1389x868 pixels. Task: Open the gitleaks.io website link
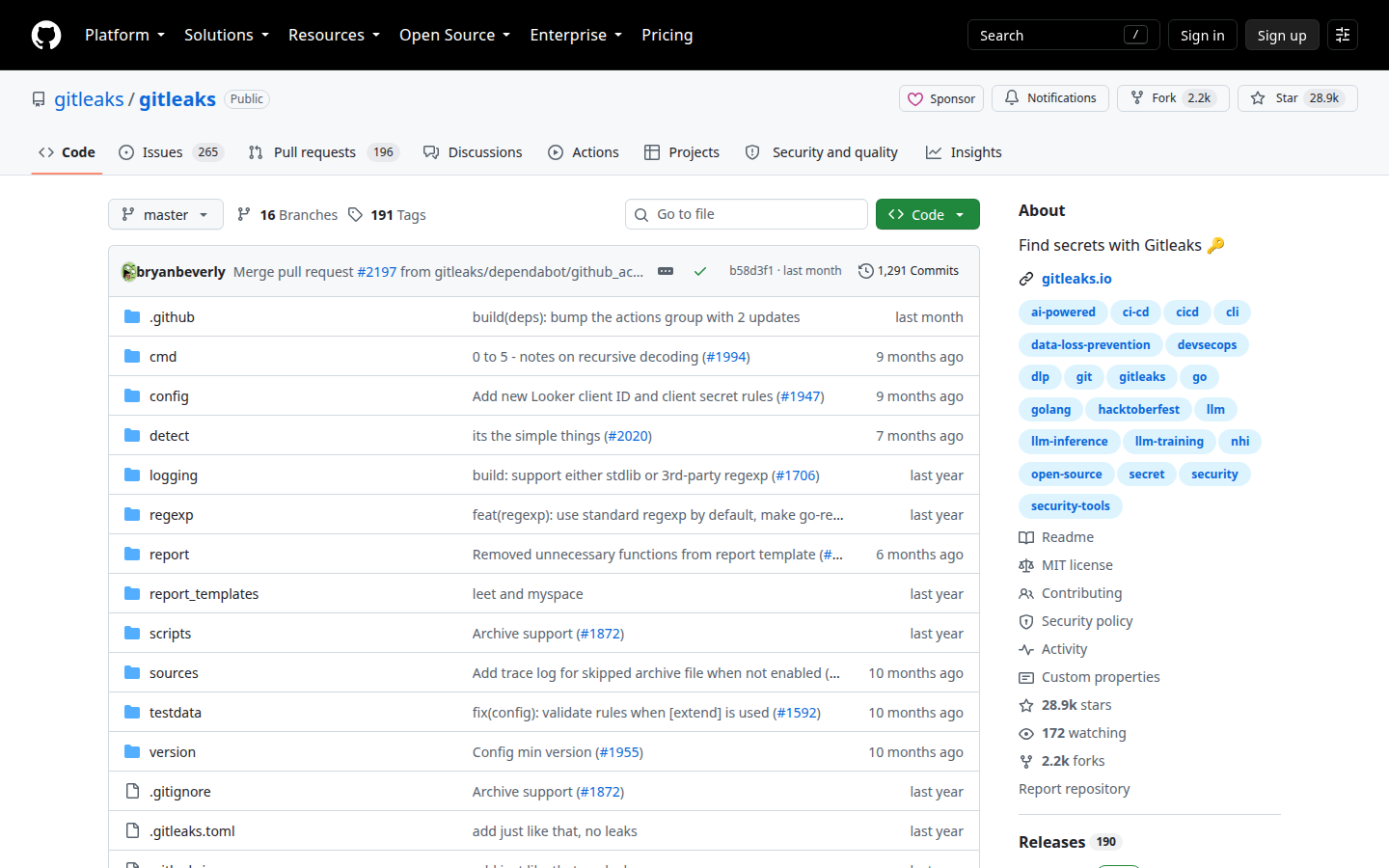(1076, 279)
